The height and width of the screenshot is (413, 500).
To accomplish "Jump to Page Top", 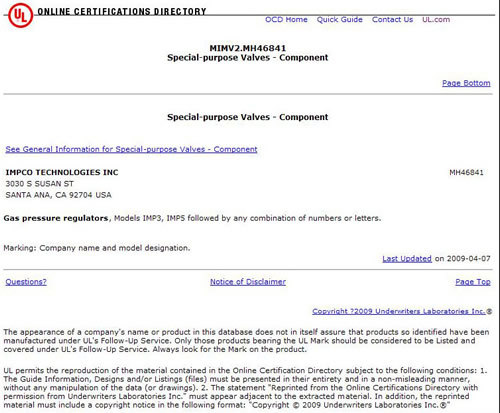I will [x=473, y=282].
